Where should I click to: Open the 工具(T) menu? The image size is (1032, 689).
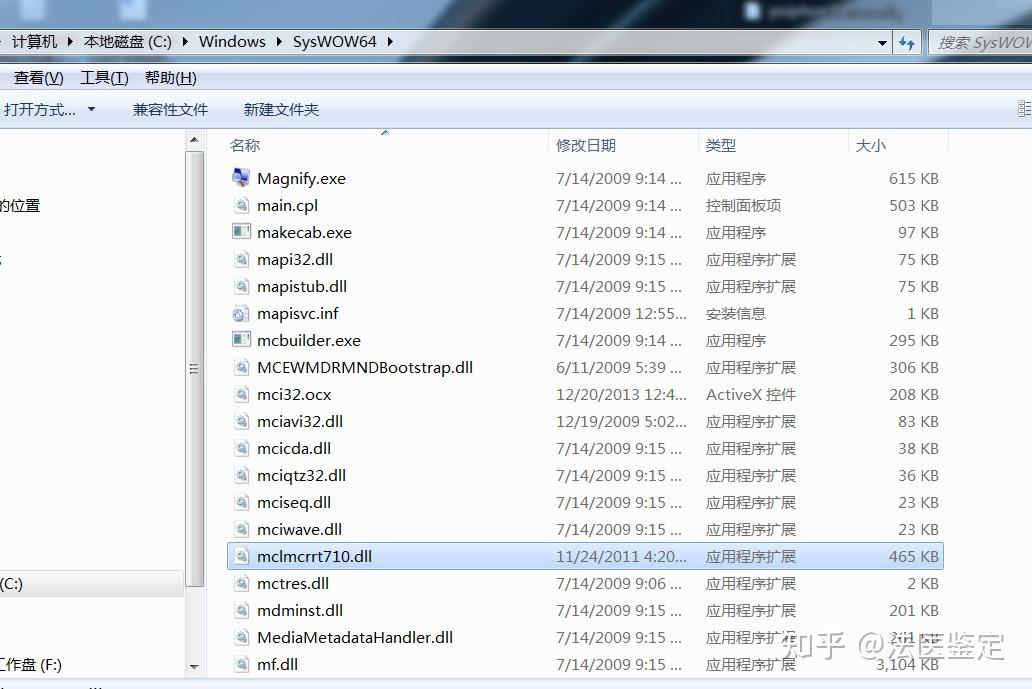coord(104,78)
